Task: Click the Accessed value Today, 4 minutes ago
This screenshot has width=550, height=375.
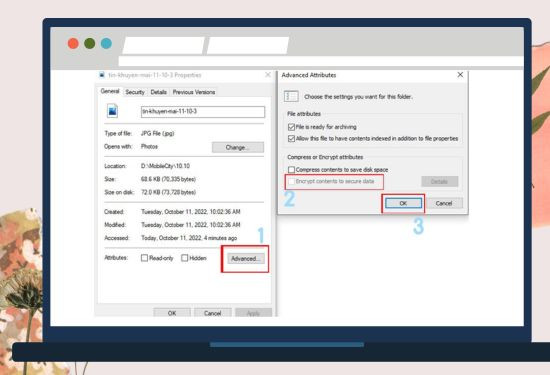Action: tap(189, 238)
